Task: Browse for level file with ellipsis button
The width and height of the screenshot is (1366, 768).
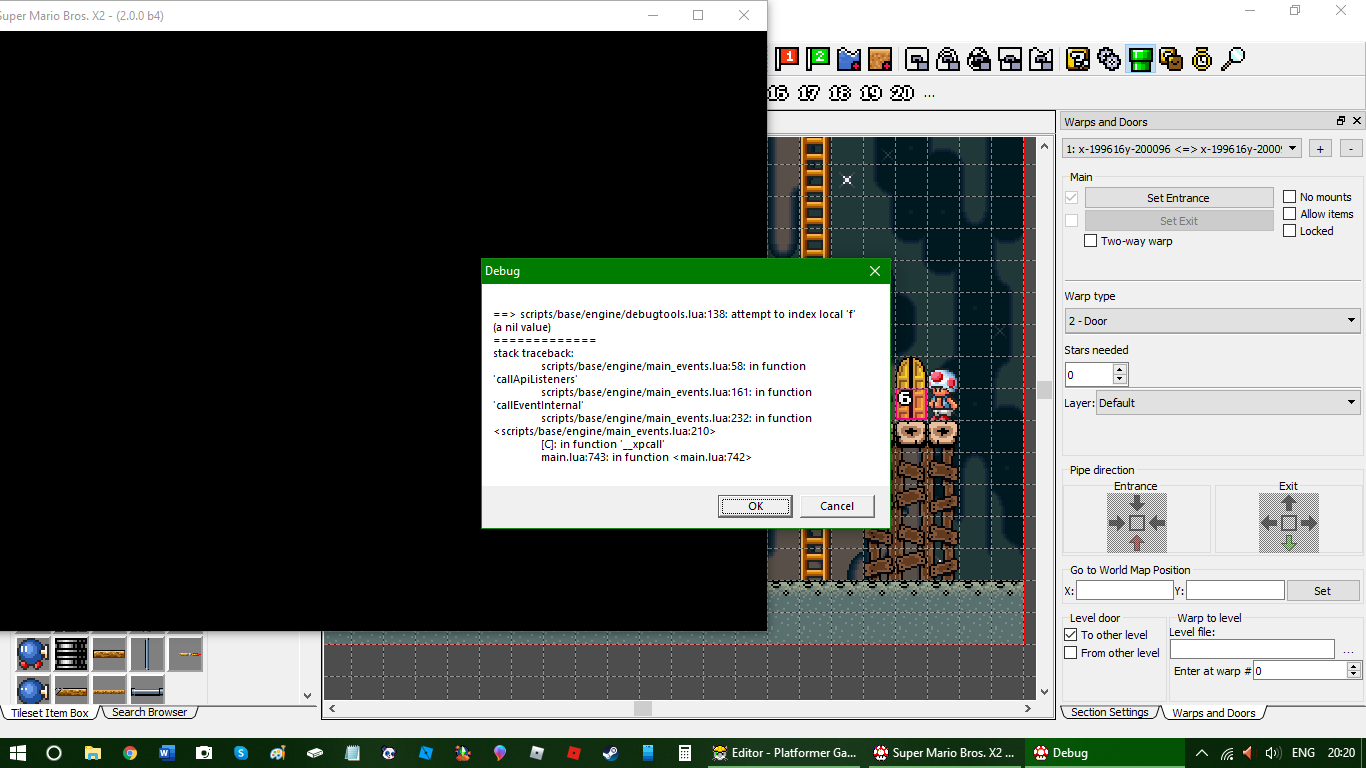Action: (1348, 650)
